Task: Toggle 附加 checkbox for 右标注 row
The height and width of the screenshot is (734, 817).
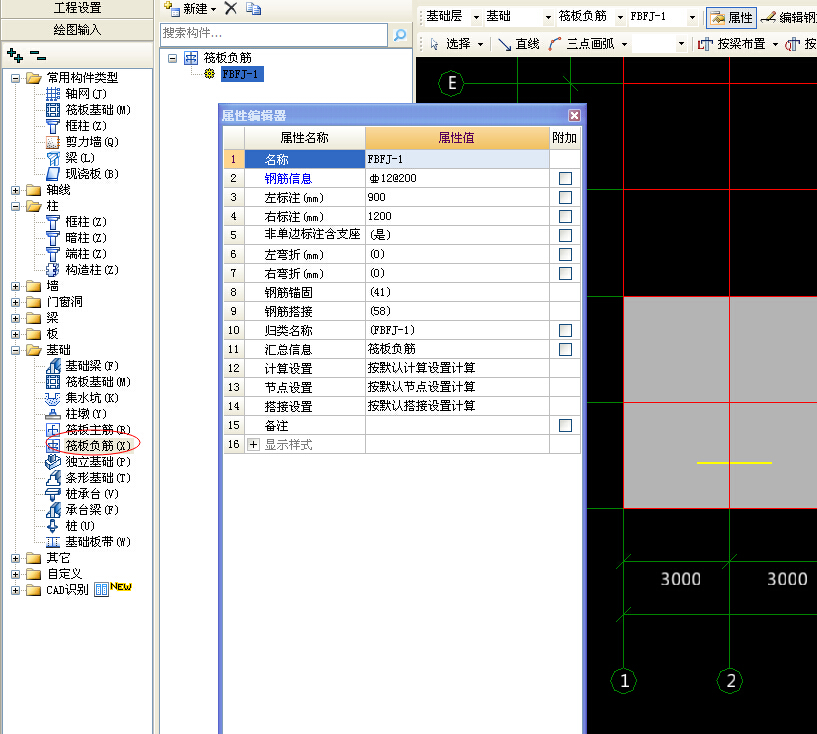Action: click(565, 217)
